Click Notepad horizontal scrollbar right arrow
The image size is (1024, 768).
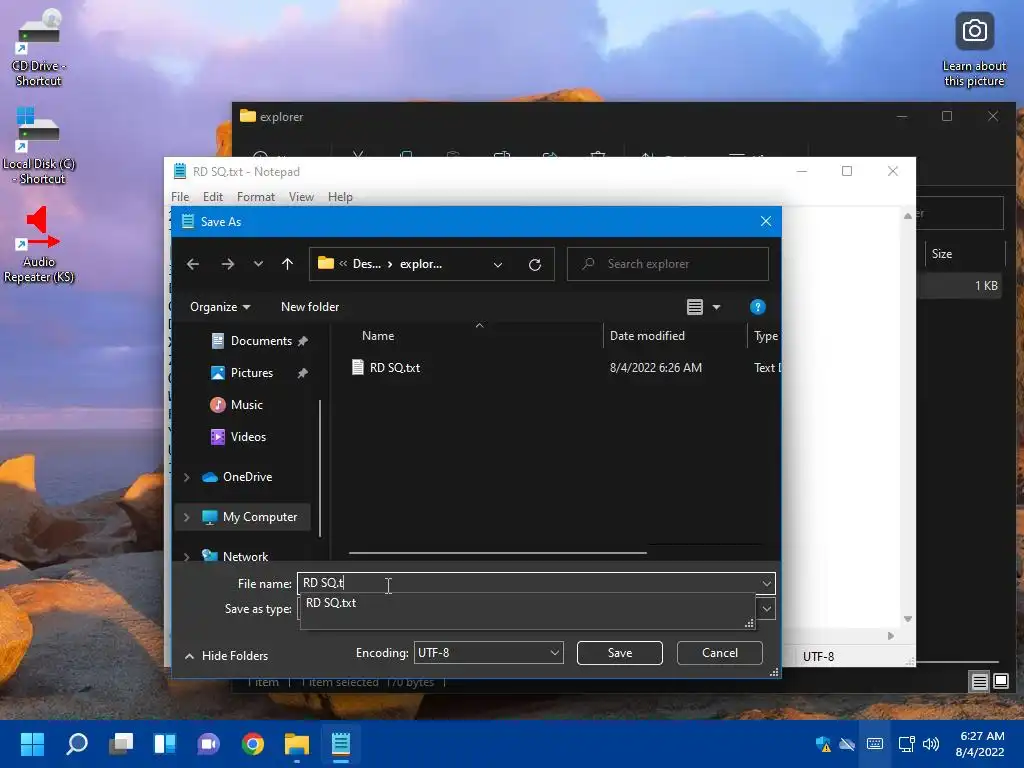(891, 635)
